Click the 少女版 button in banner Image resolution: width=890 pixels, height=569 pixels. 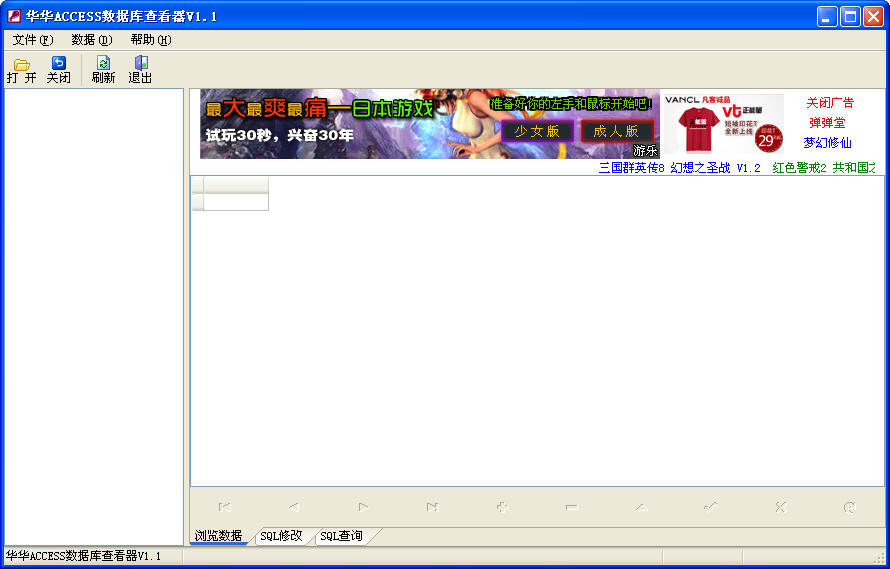pyautogui.click(x=537, y=131)
